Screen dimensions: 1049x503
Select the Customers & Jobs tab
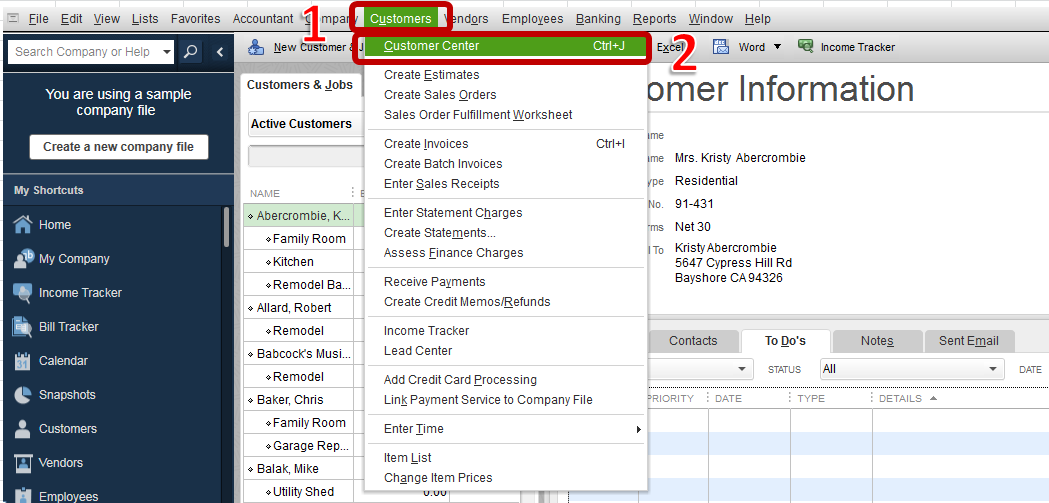[x=300, y=85]
